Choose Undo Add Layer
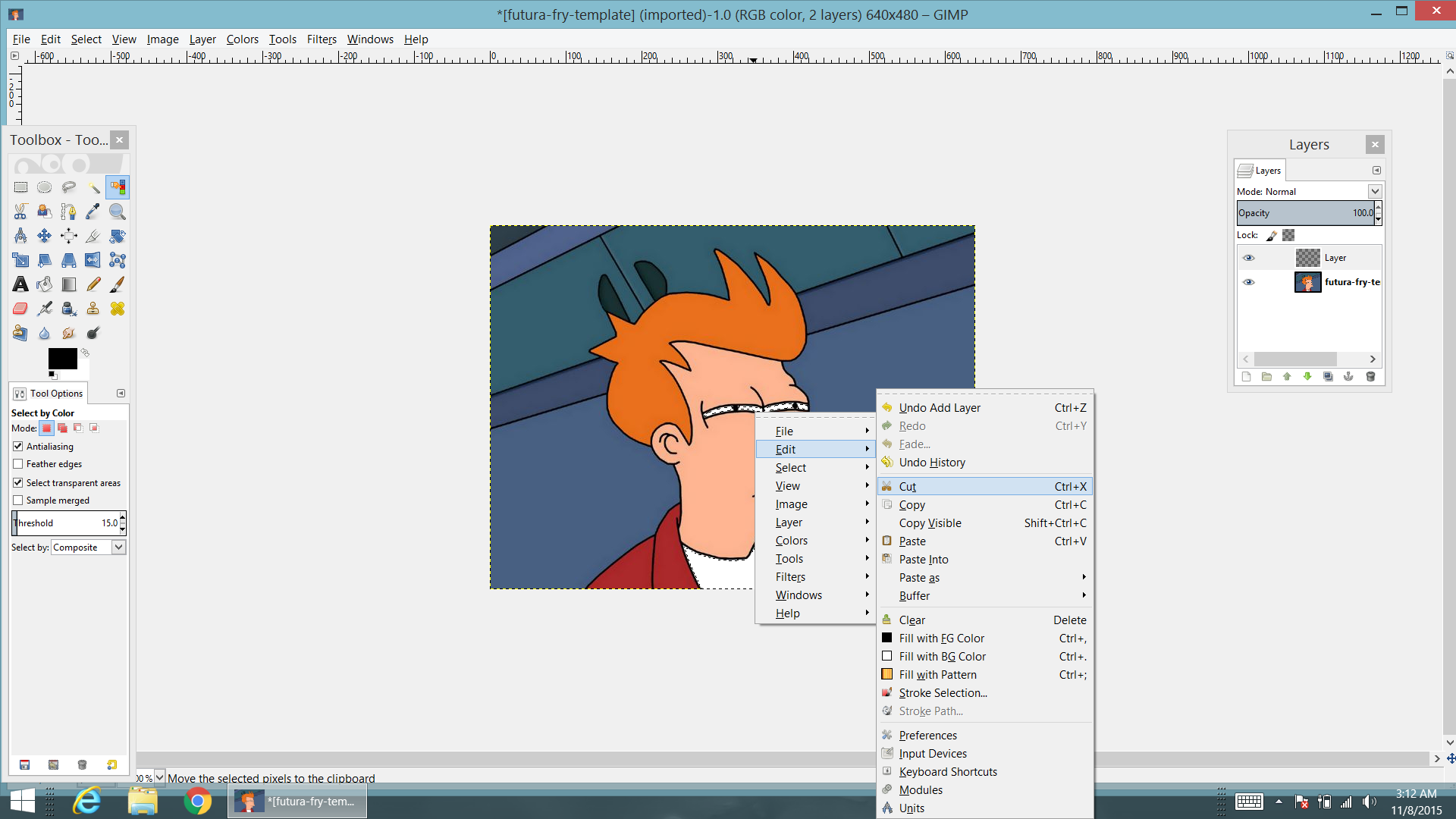 tap(985, 408)
